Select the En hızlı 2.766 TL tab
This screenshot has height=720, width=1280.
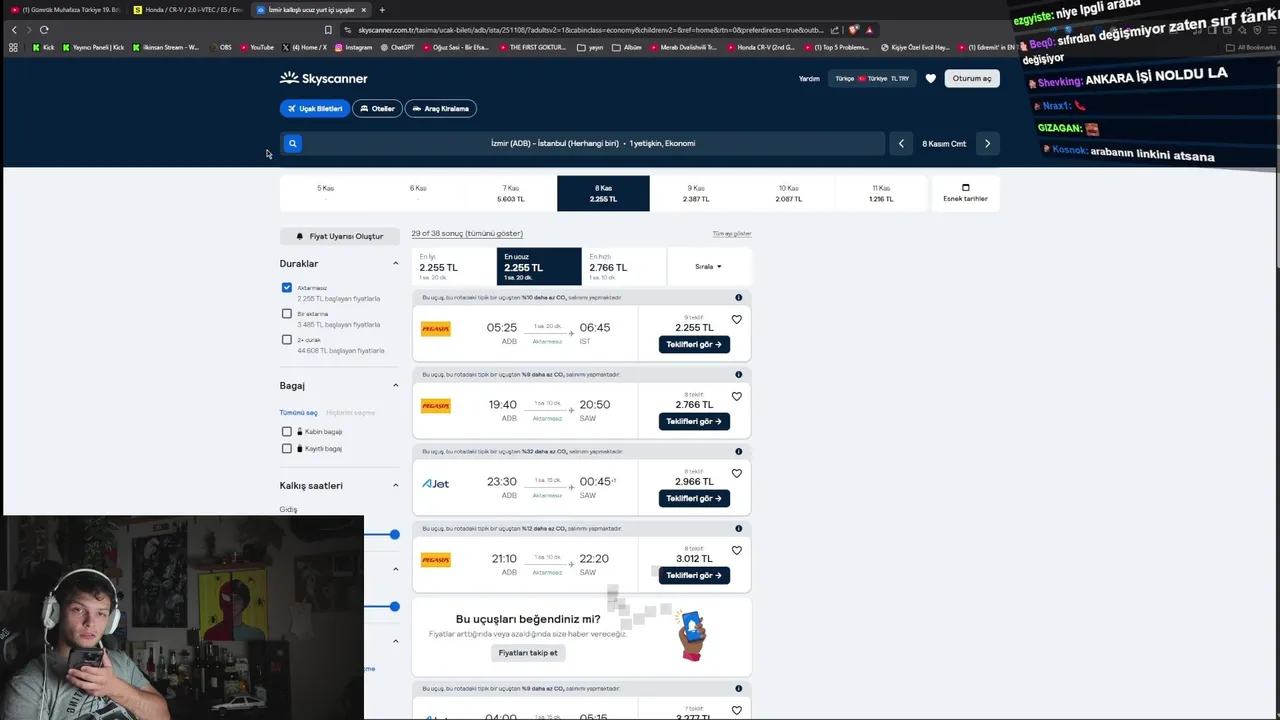624,267
